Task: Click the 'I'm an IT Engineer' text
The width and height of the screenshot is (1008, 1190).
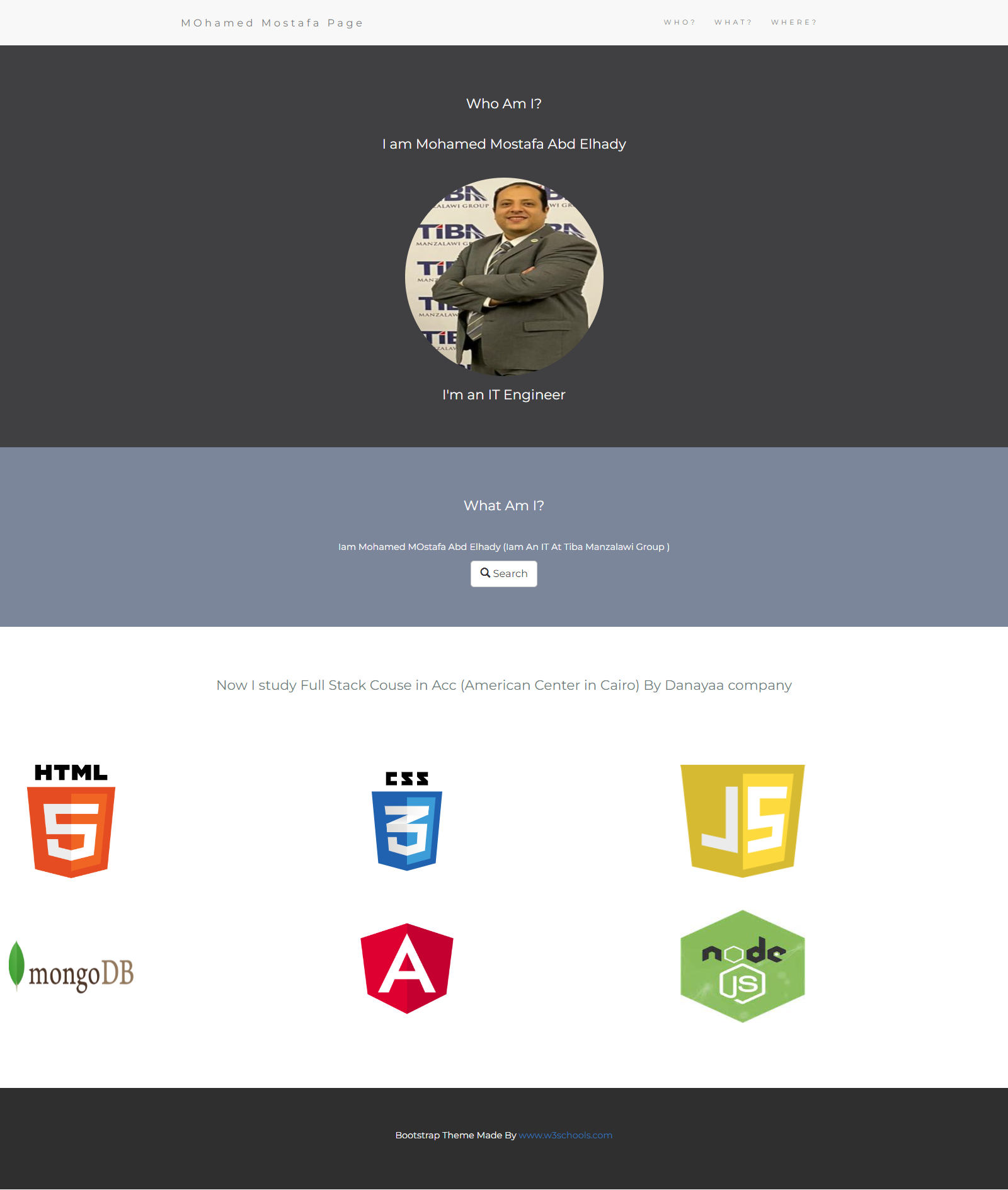Action: (504, 394)
